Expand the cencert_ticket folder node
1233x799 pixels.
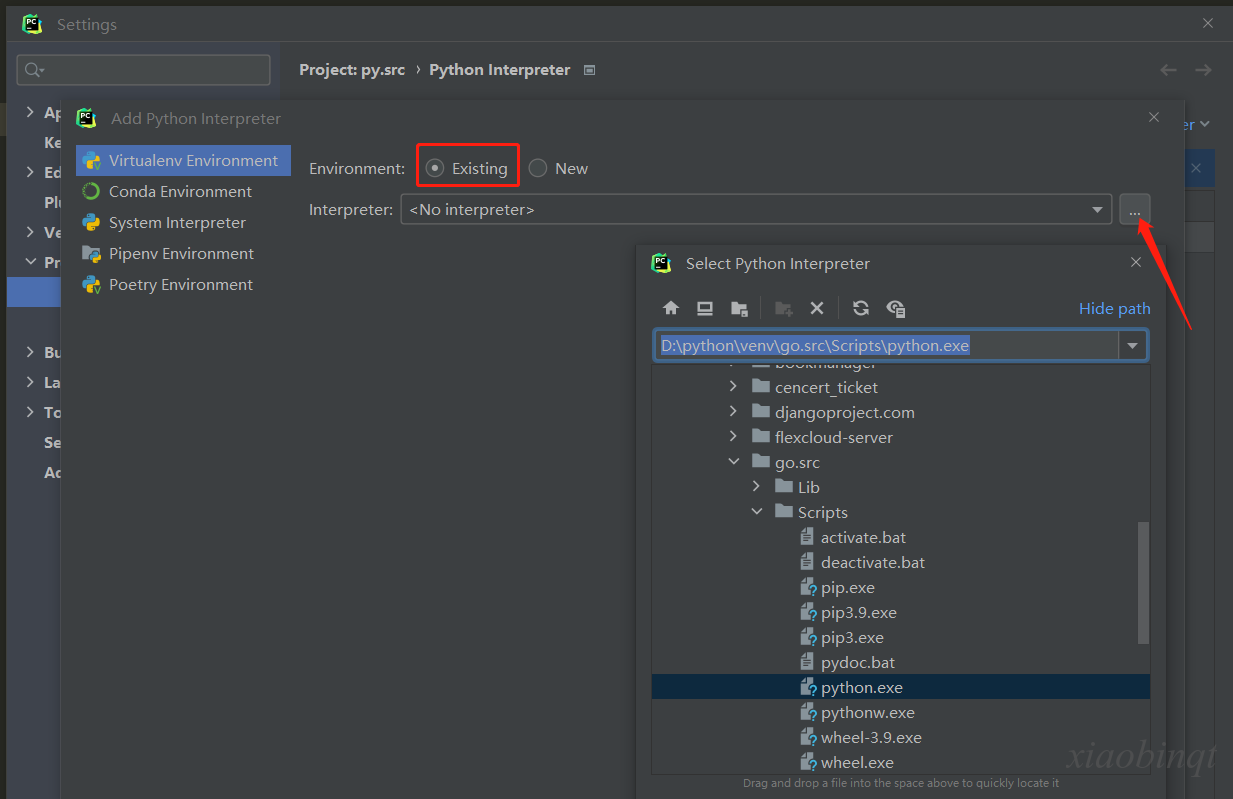point(733,387)
